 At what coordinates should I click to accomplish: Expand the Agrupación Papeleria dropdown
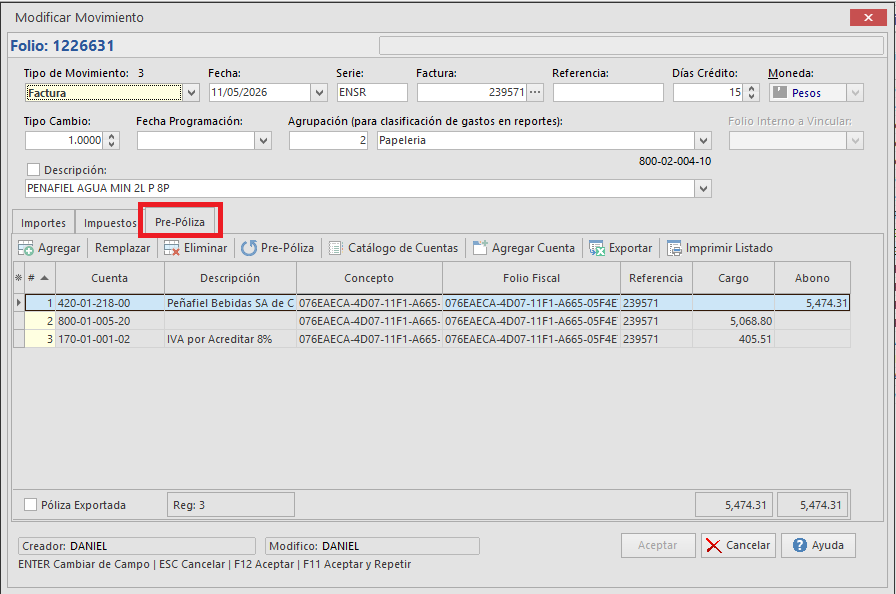pyautogui.click(x=703, y=141)
